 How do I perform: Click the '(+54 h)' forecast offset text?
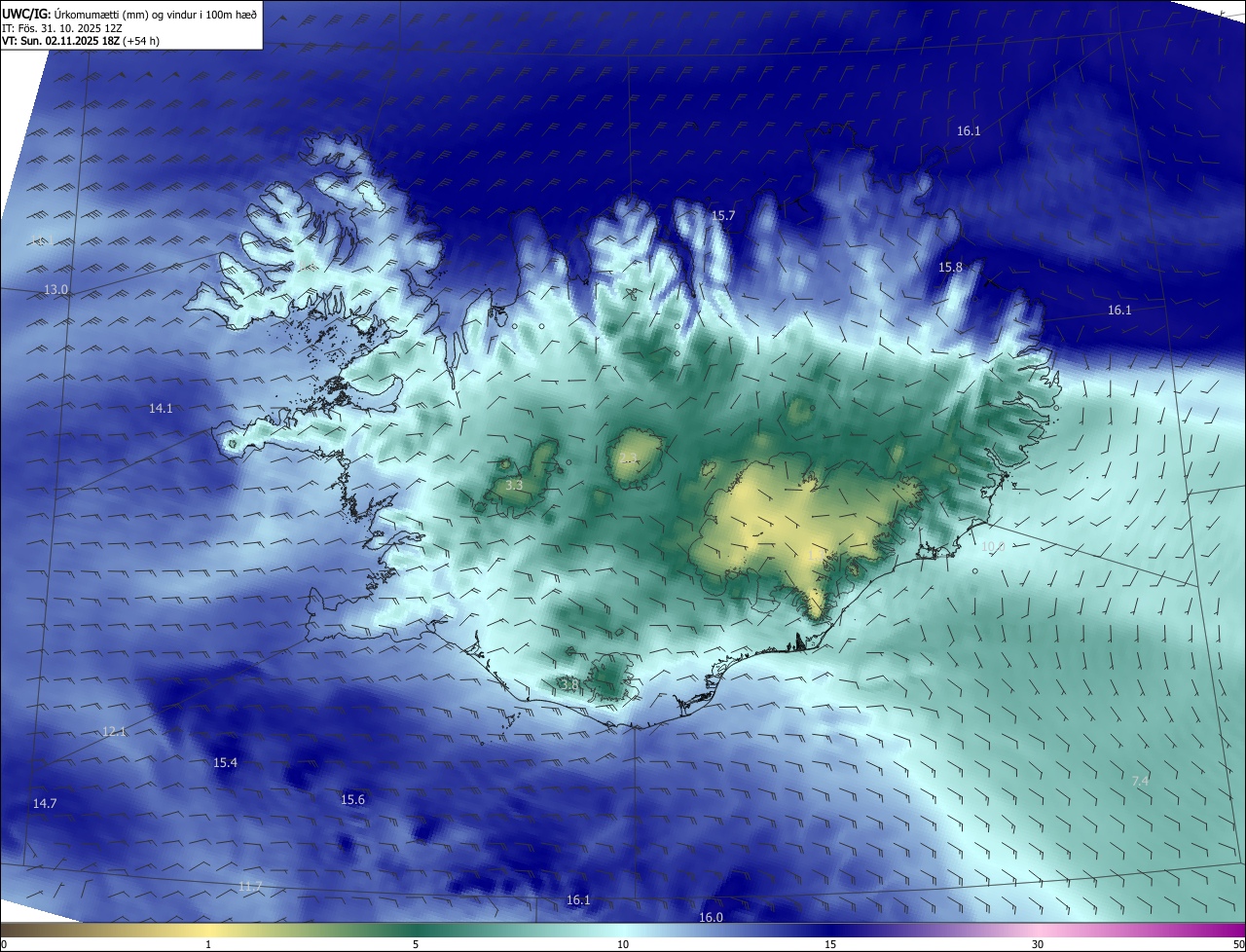[x=141, y=41]
